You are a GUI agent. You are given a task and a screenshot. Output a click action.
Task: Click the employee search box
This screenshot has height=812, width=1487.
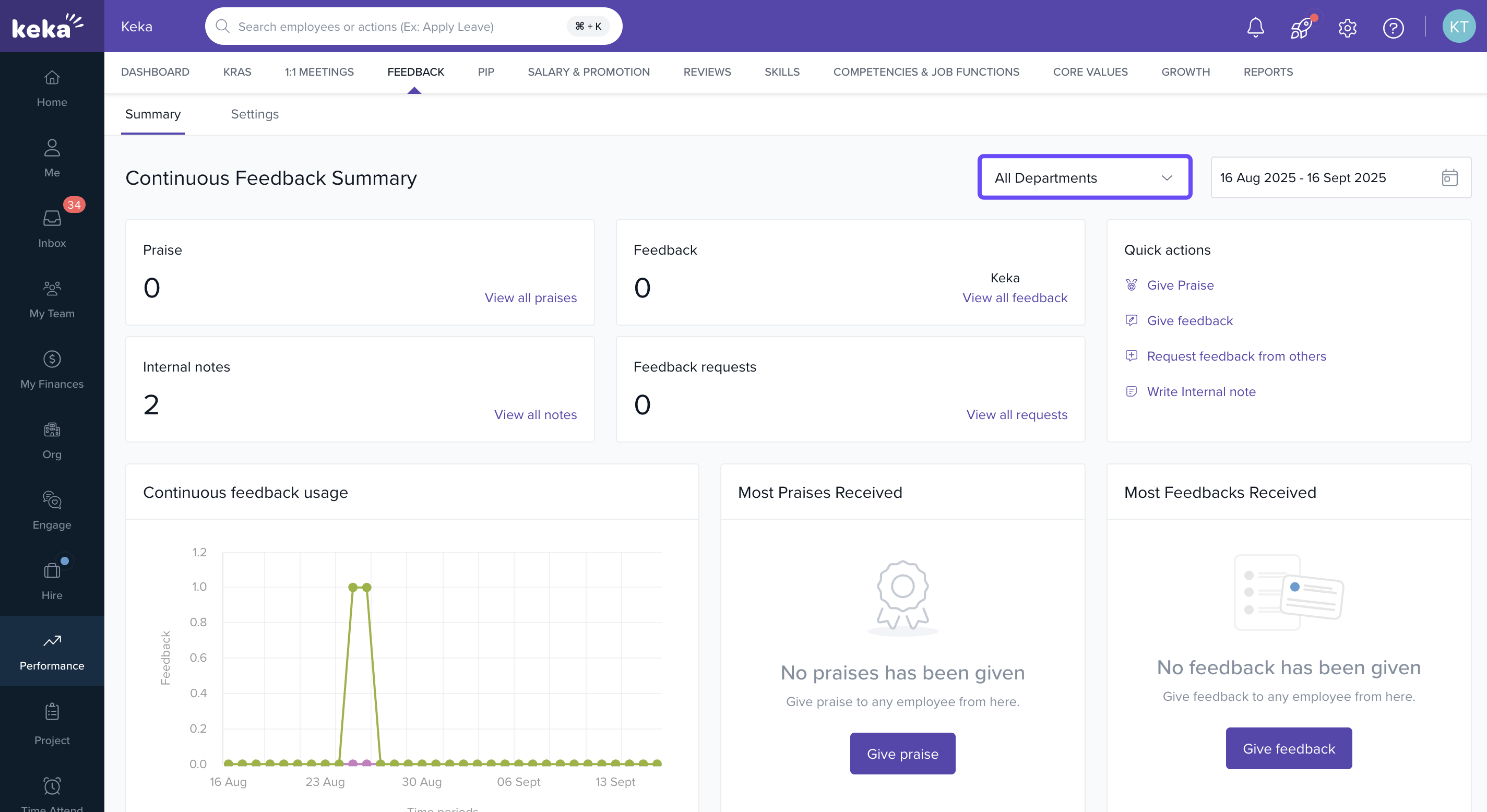398,27
